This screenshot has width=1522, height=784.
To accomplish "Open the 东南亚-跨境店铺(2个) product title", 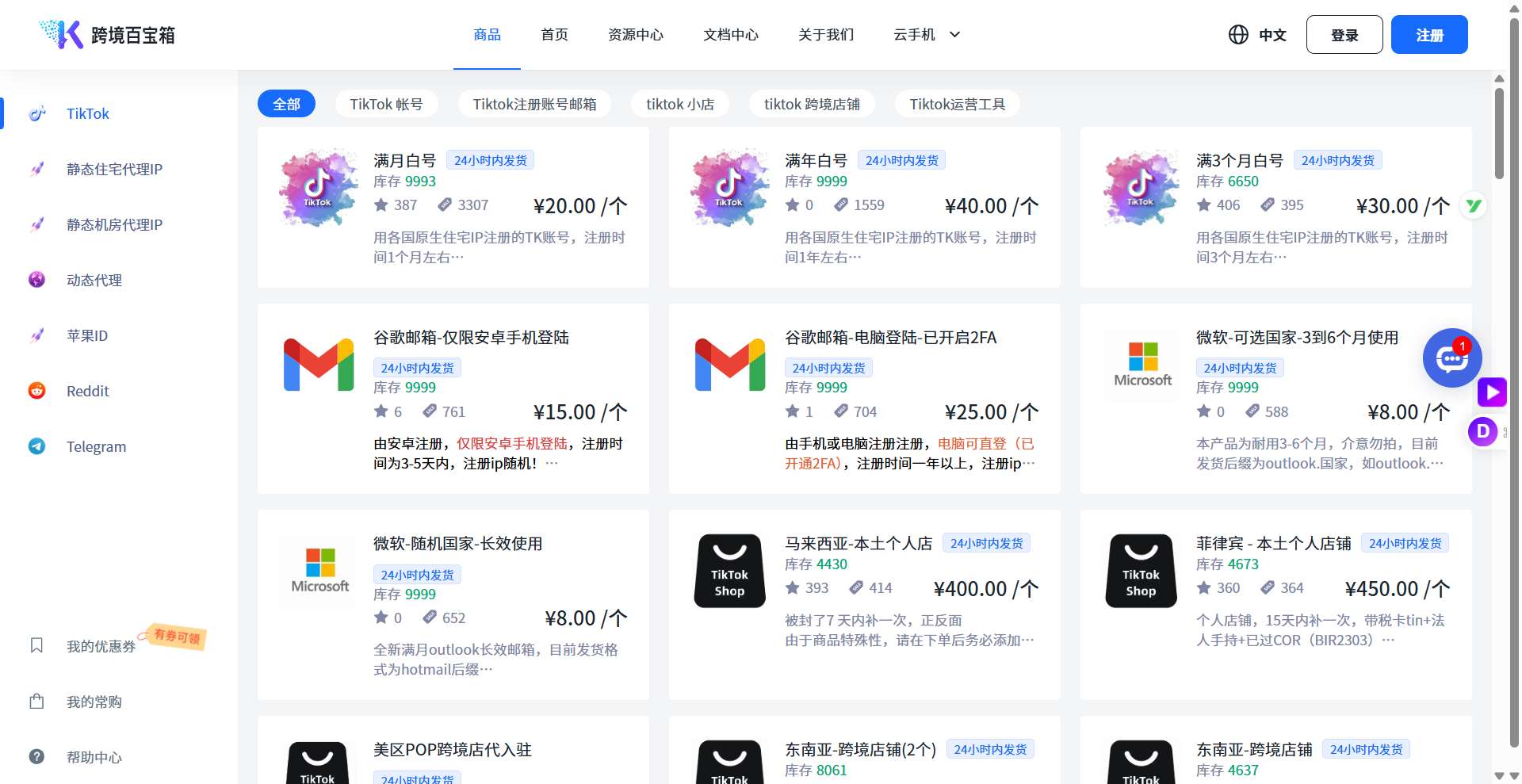I will 860,749.
